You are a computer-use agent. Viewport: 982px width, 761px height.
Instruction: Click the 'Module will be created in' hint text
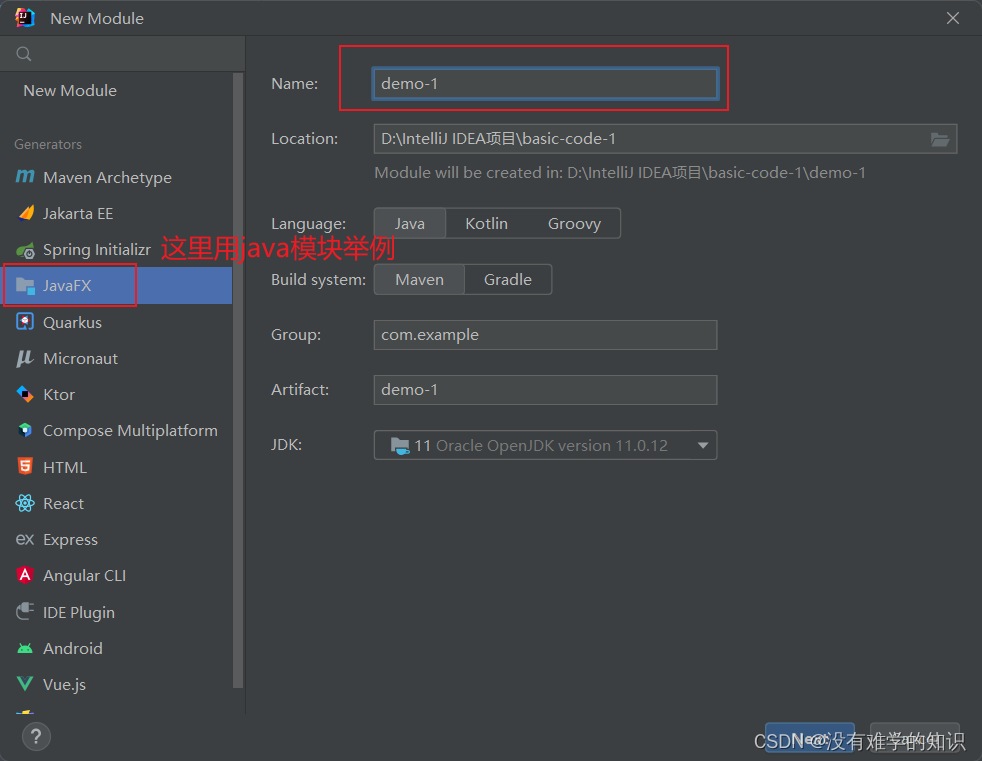(x=620, y=173)
